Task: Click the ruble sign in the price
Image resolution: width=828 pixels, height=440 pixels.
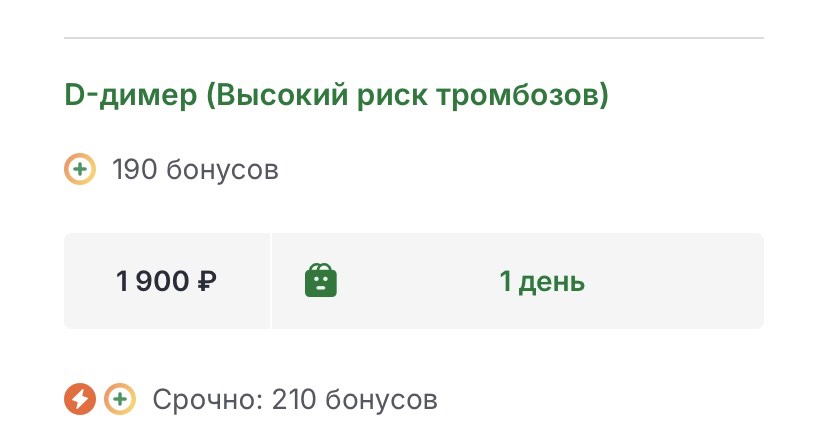Action: point(207,282)
